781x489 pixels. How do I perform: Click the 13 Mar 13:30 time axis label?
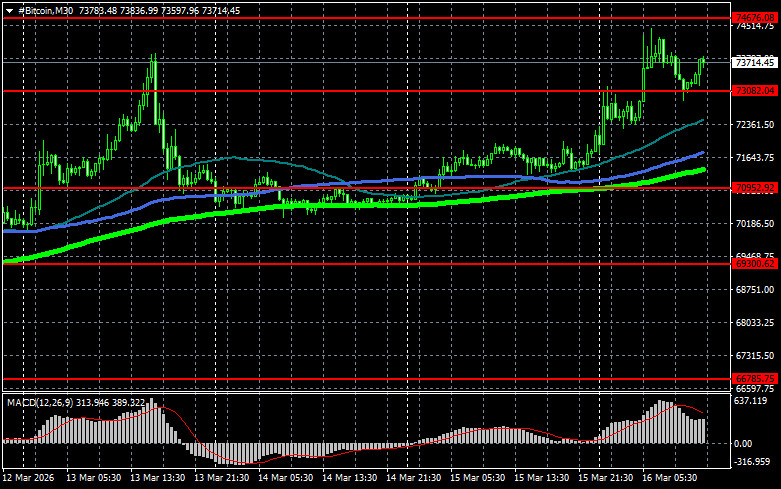tap(157, 478)
